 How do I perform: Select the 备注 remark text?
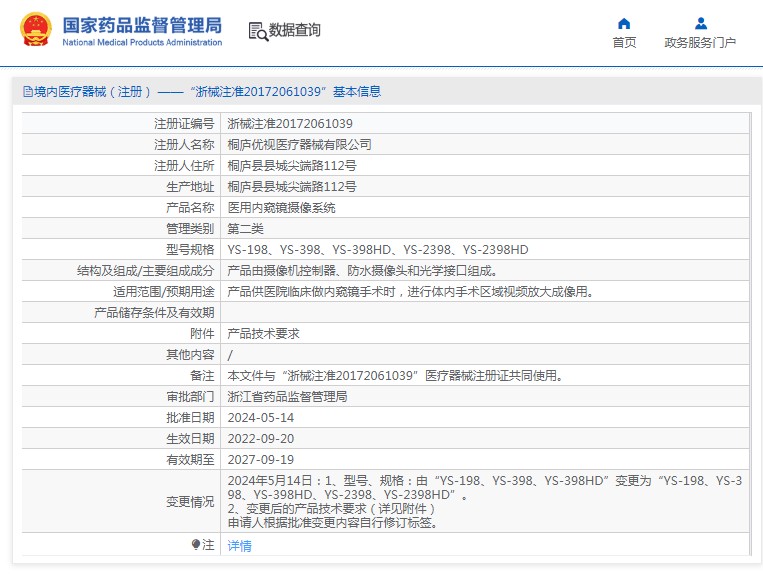click(x=395, y=376)
